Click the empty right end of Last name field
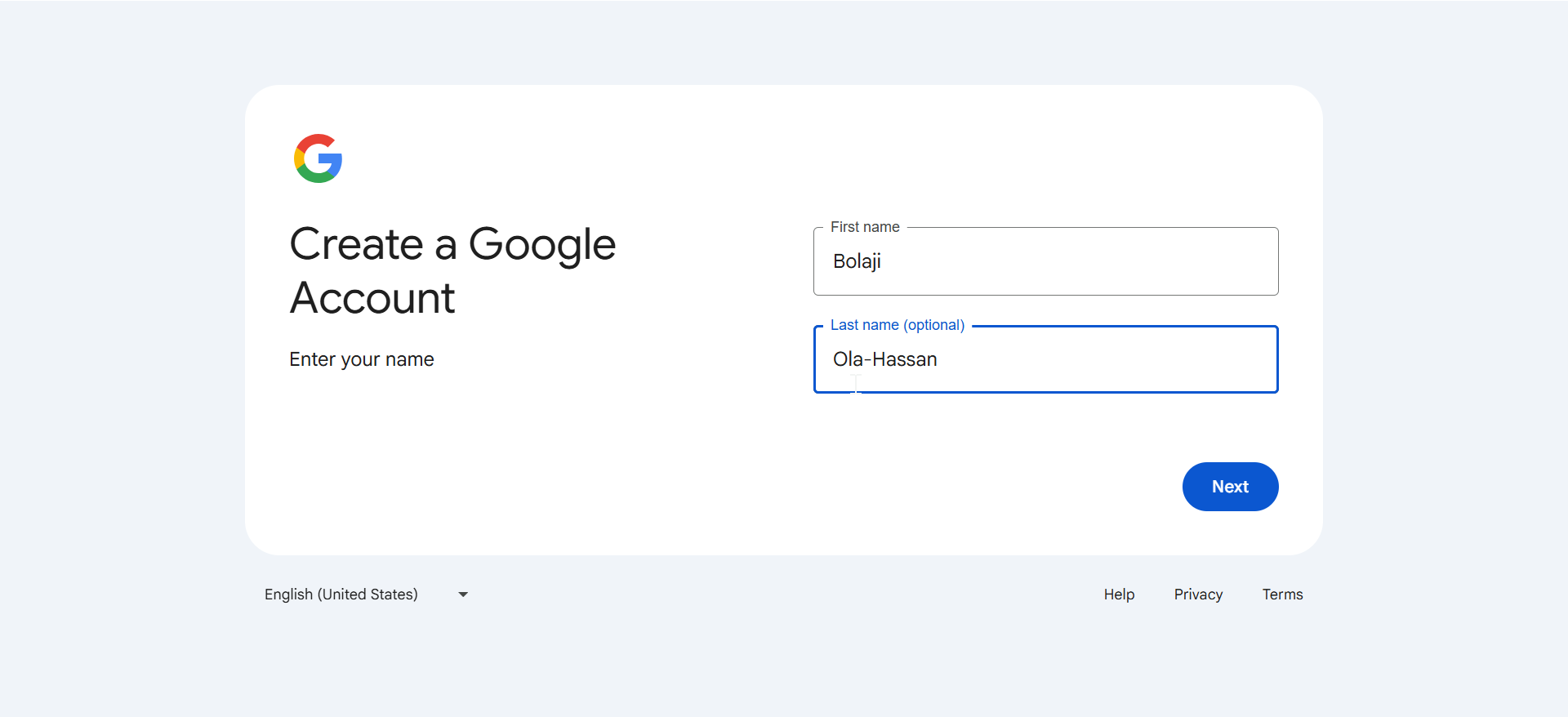This screenshot has height=717, width=1568. coord(1209,359)
